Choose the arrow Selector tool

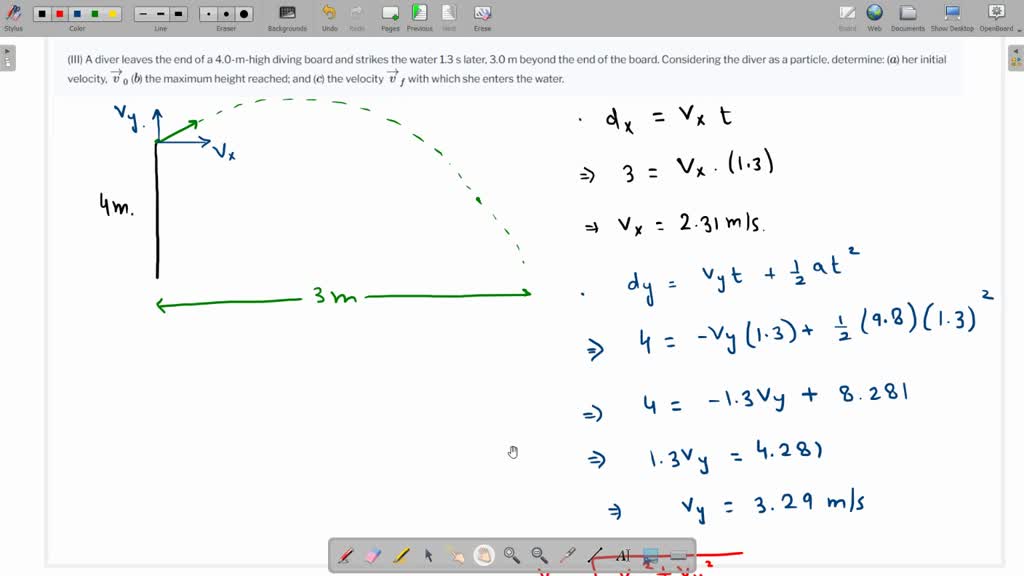(x=428, y=555)
